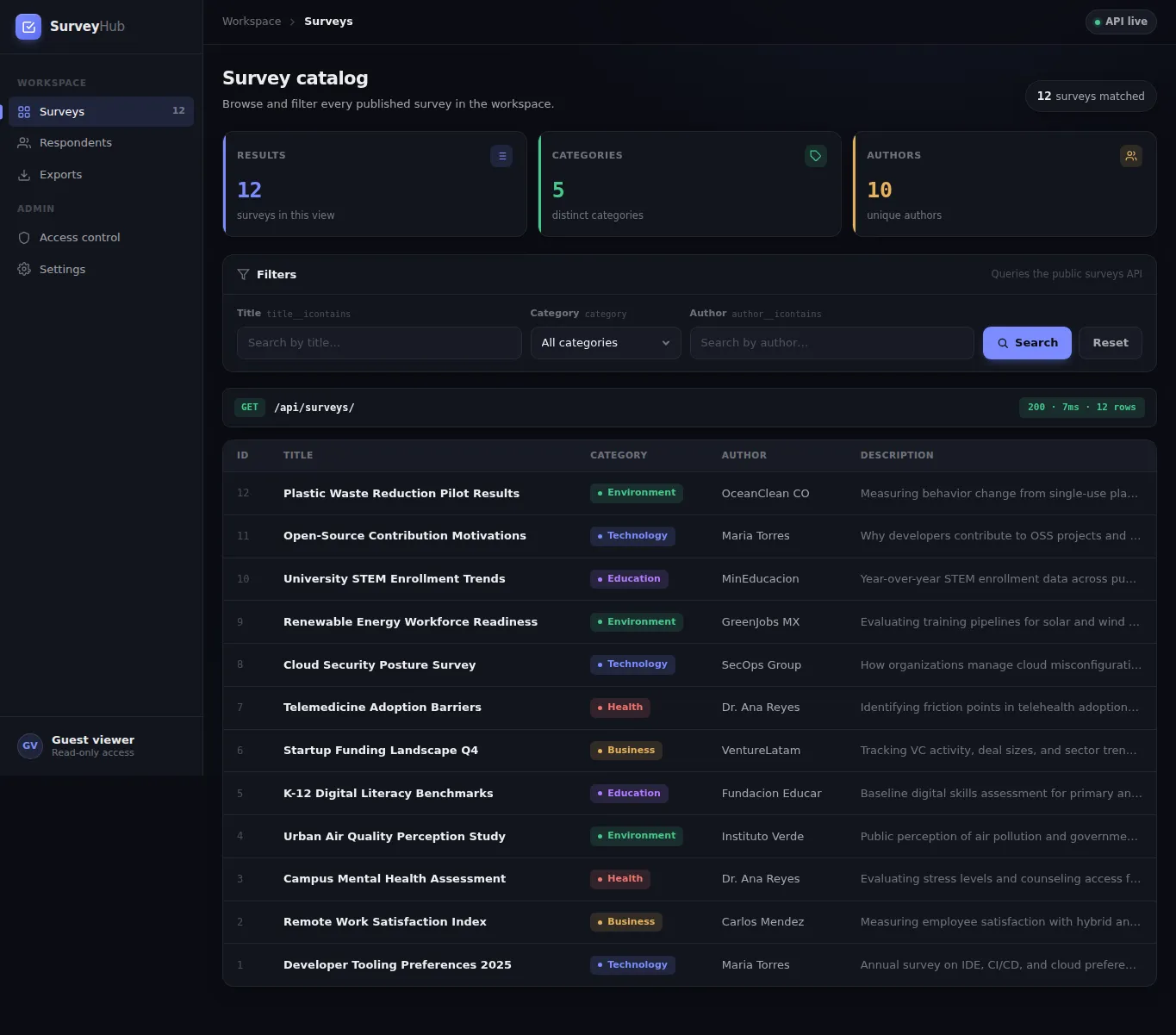Click the ID column header
Screen dimensions: 1176x1035
(x=243, y=456)
